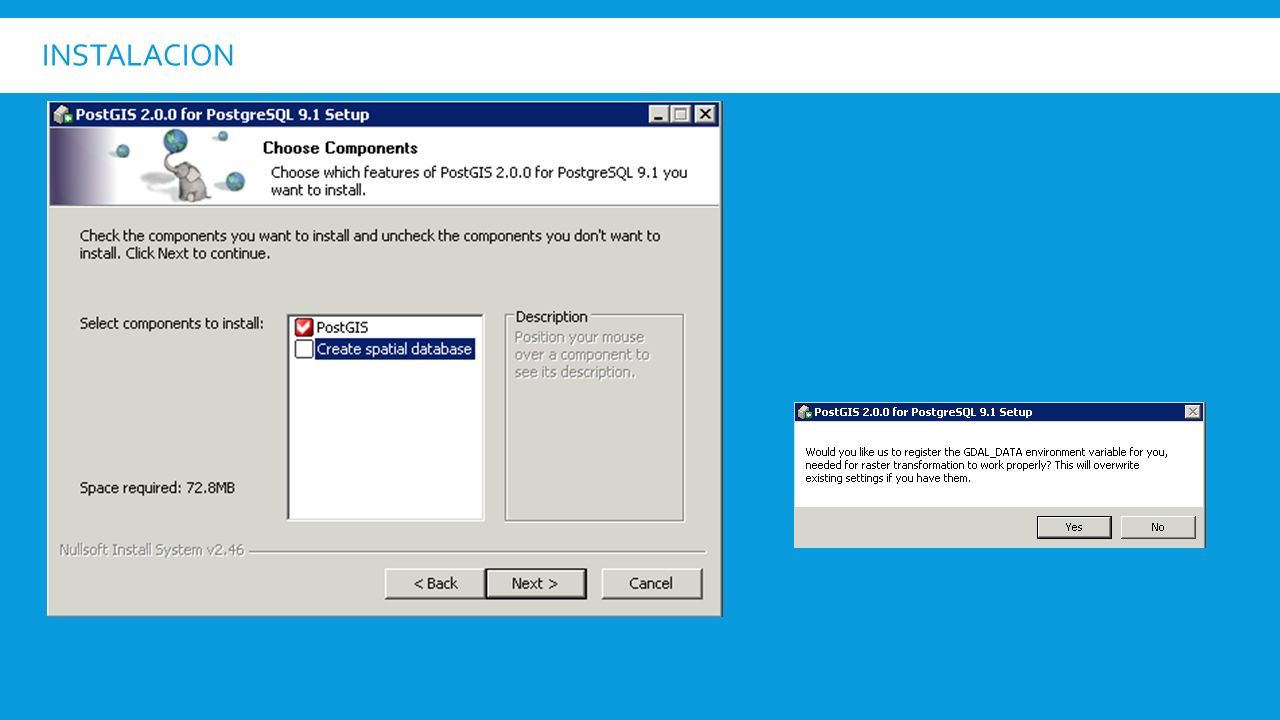Select the PostGIS component label
The width and height of the screenshot is (1280, 720).
tap(342, 327)
